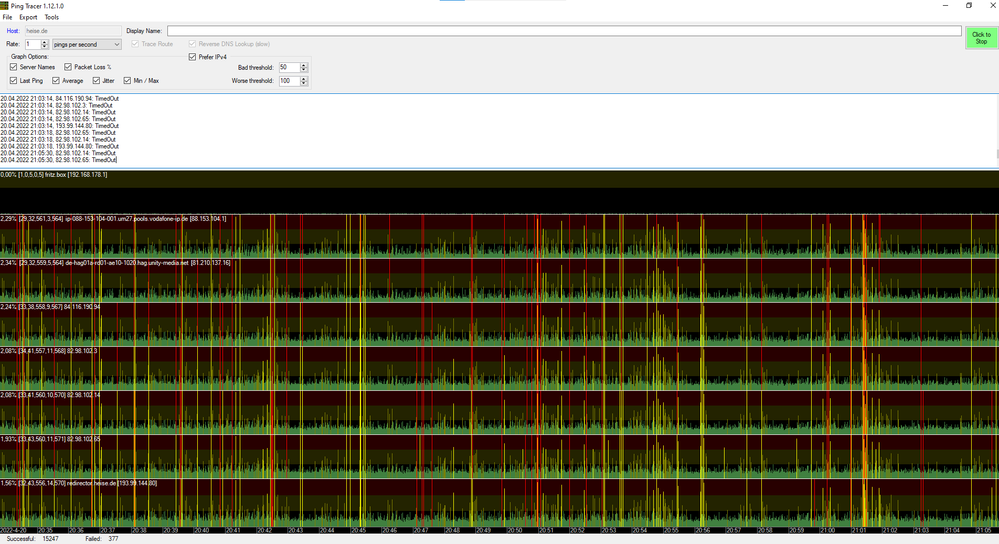Click the 20:45 time axis label
This screenshot has height=544, width=999.
[x=358, y=530]
